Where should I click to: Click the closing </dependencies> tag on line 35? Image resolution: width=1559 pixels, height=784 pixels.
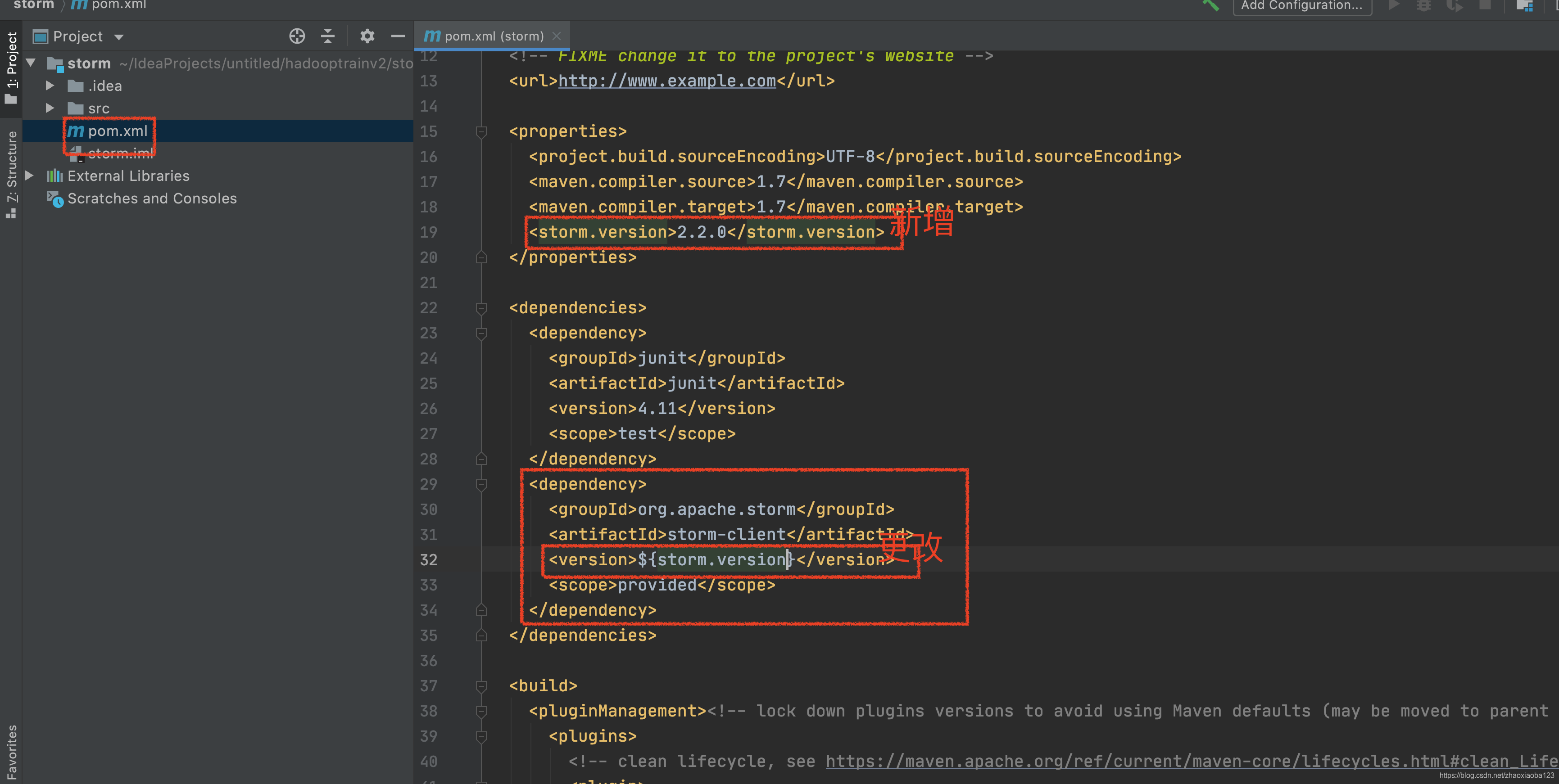pos(583,636)
